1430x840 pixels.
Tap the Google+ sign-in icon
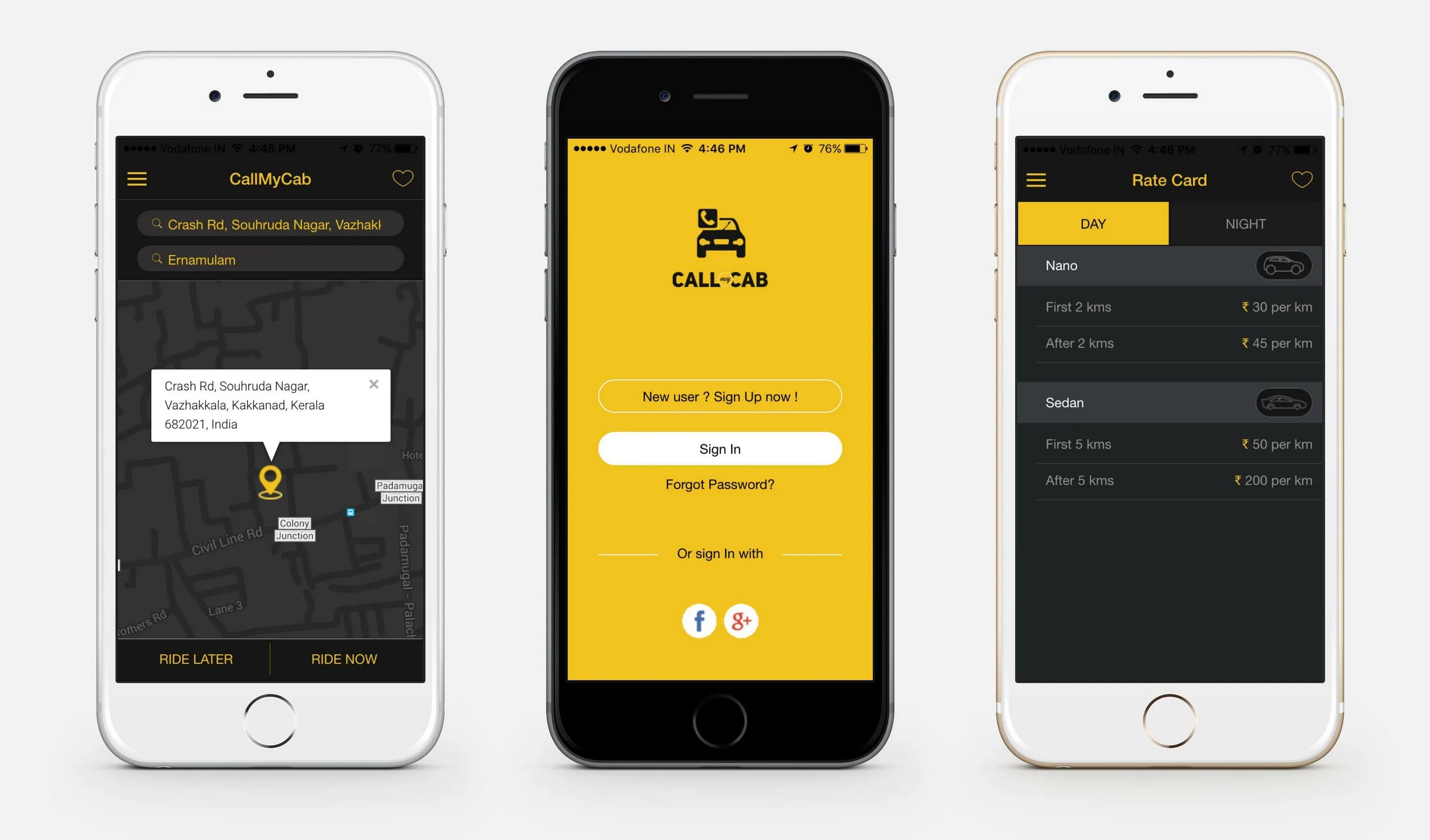[744, 621]
